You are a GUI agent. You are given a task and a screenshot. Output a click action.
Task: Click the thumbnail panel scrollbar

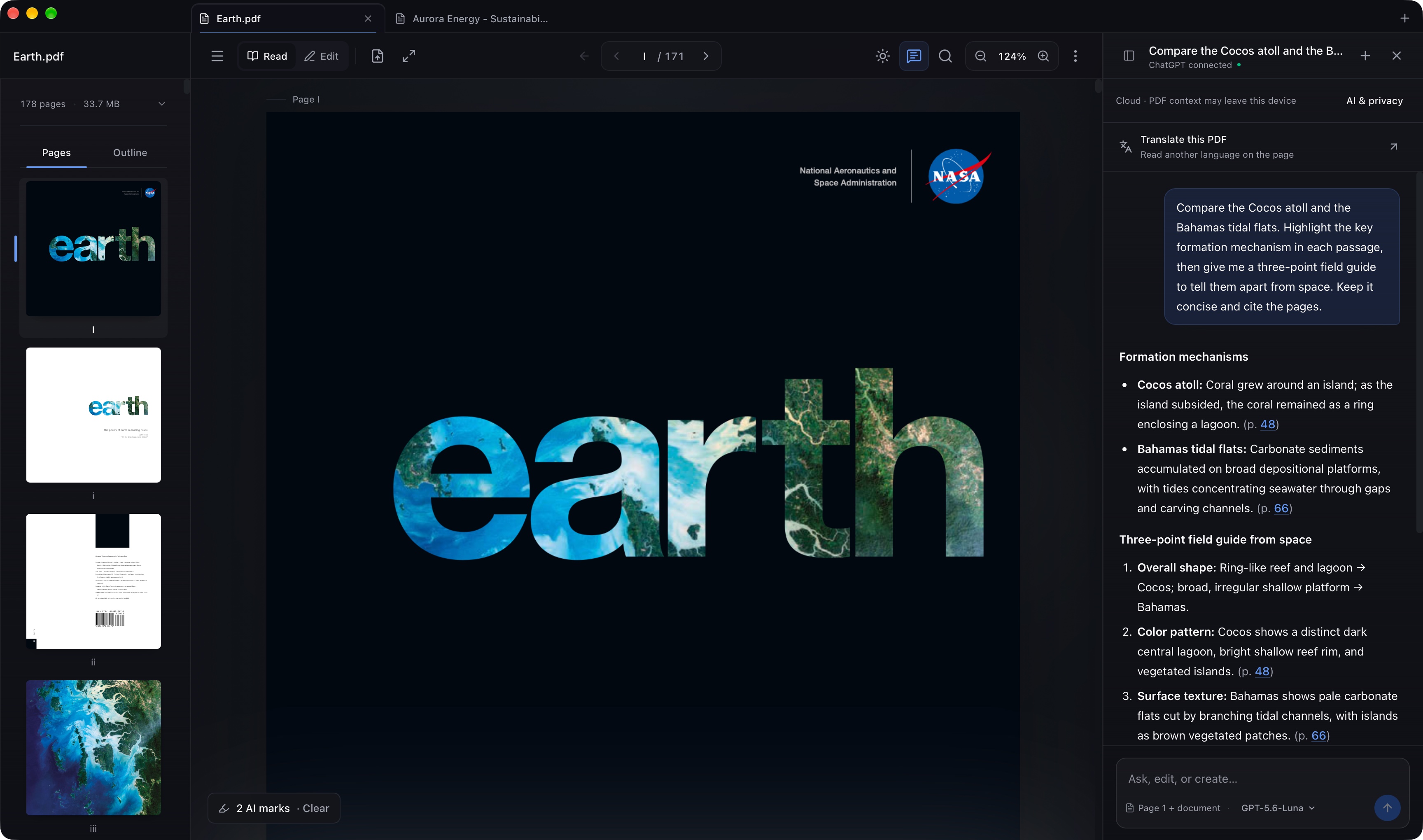tap(187, 86)
